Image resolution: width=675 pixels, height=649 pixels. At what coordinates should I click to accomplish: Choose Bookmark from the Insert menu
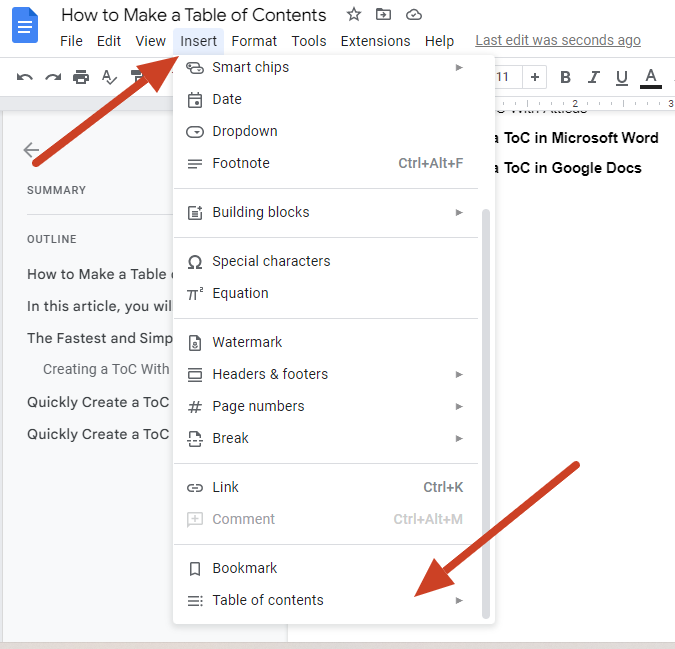tap(245, 568)
